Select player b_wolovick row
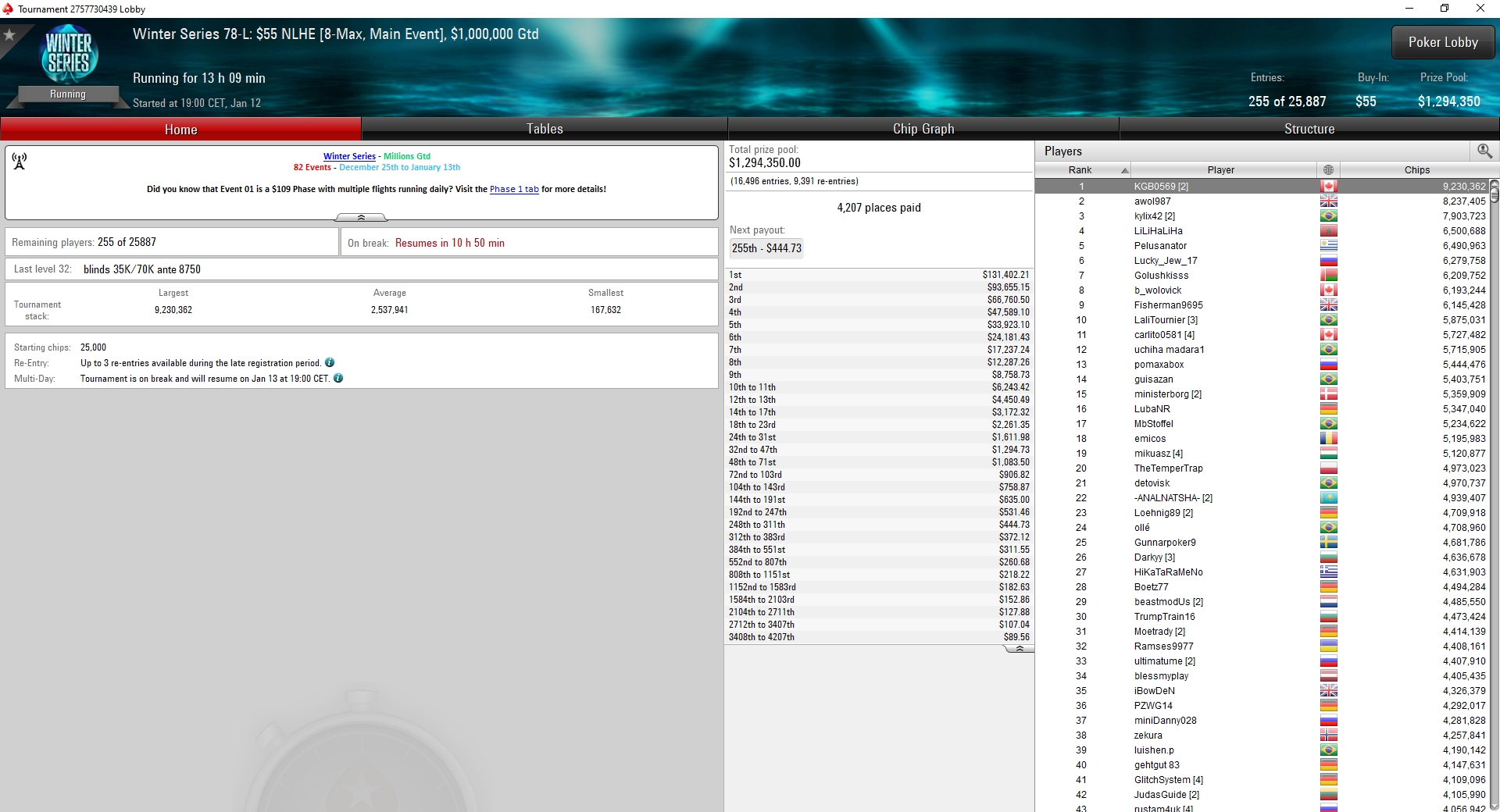1500x812 pixels. (x=1262, y=290)
